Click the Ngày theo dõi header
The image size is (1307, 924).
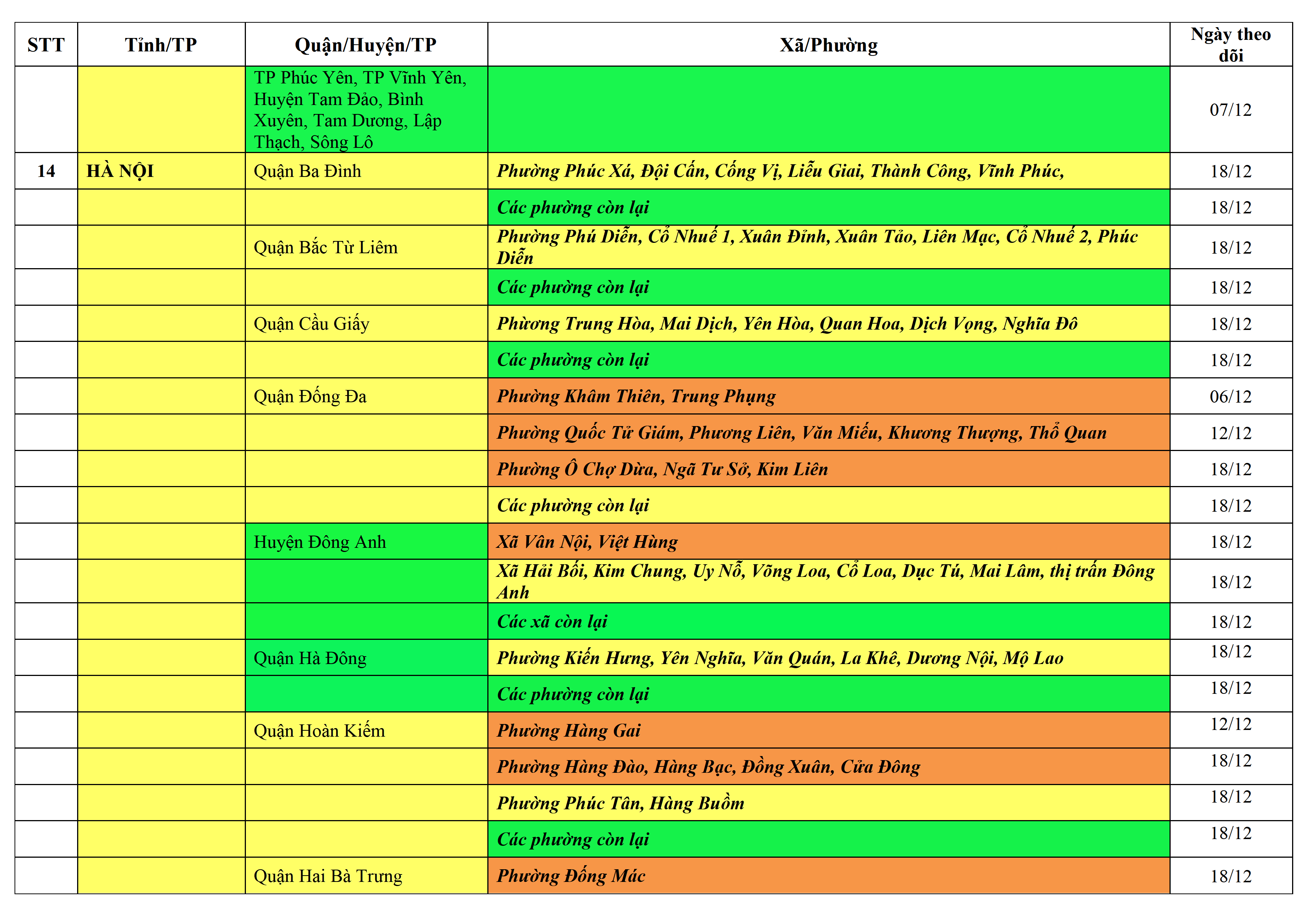(1231, 44)
